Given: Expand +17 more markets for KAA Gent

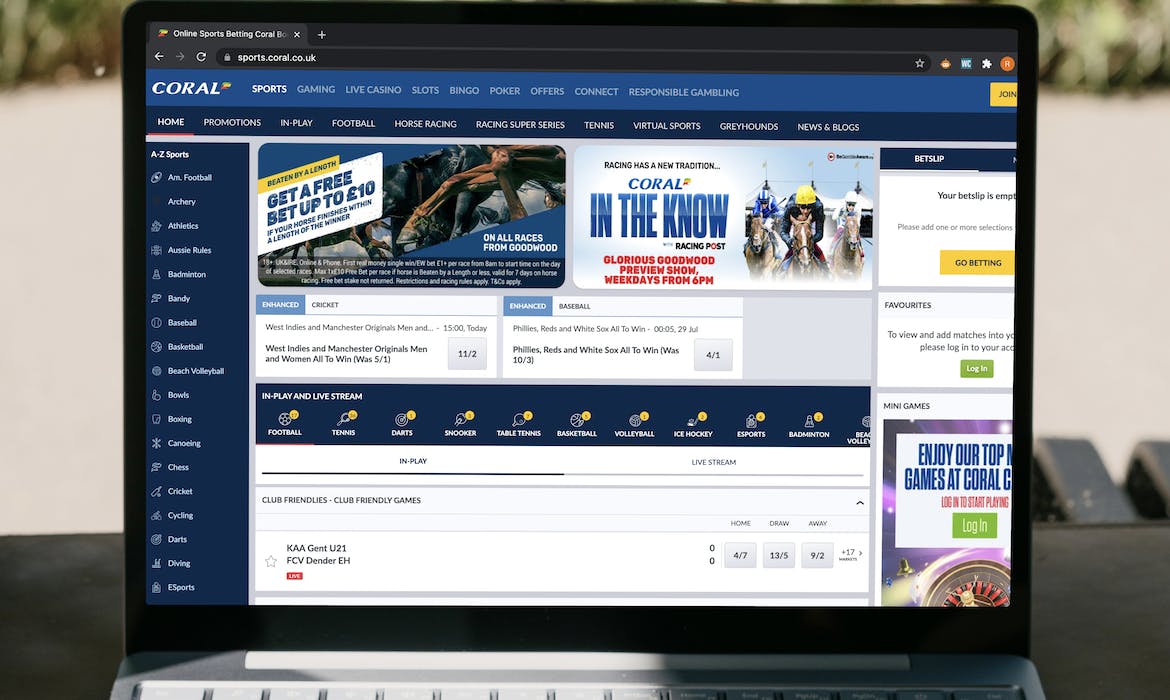Looking at the screenshot, I should coord(851,554).
